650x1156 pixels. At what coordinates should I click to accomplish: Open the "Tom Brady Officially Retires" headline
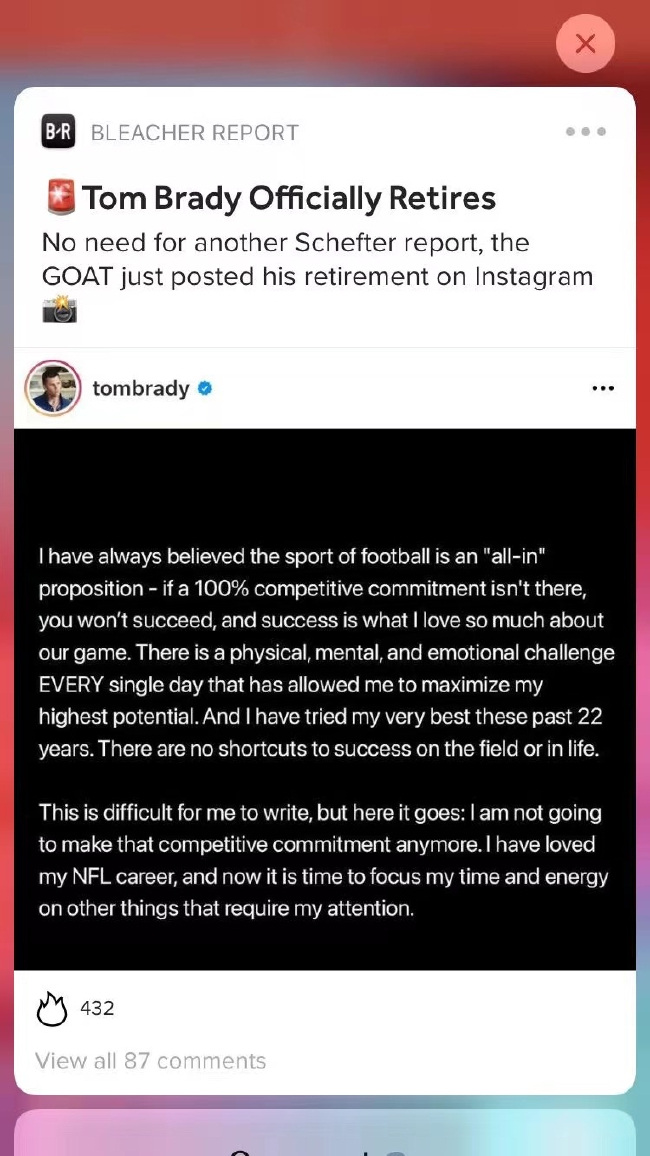[x=289, y=198]
